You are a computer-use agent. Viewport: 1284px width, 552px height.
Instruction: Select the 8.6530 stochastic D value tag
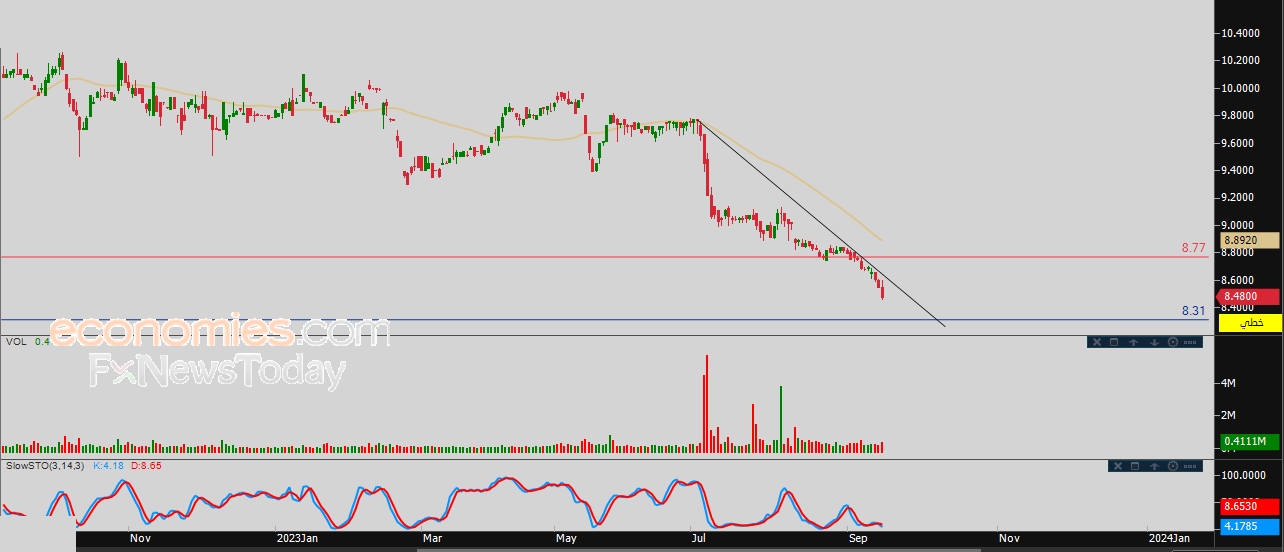(1252, 508)
